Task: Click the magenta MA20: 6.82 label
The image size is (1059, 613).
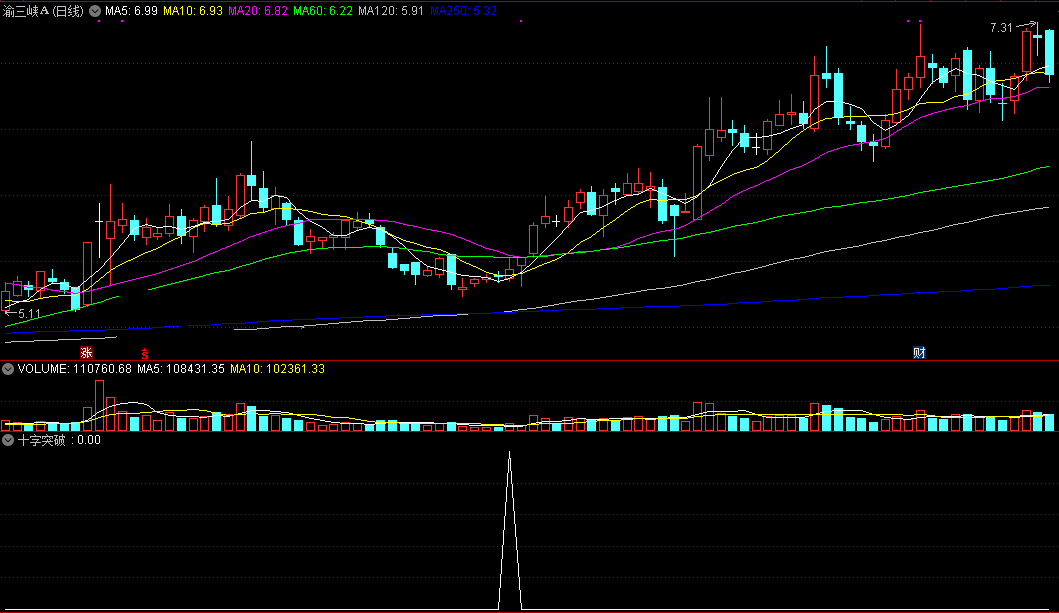Action: (x=258, y=11)
